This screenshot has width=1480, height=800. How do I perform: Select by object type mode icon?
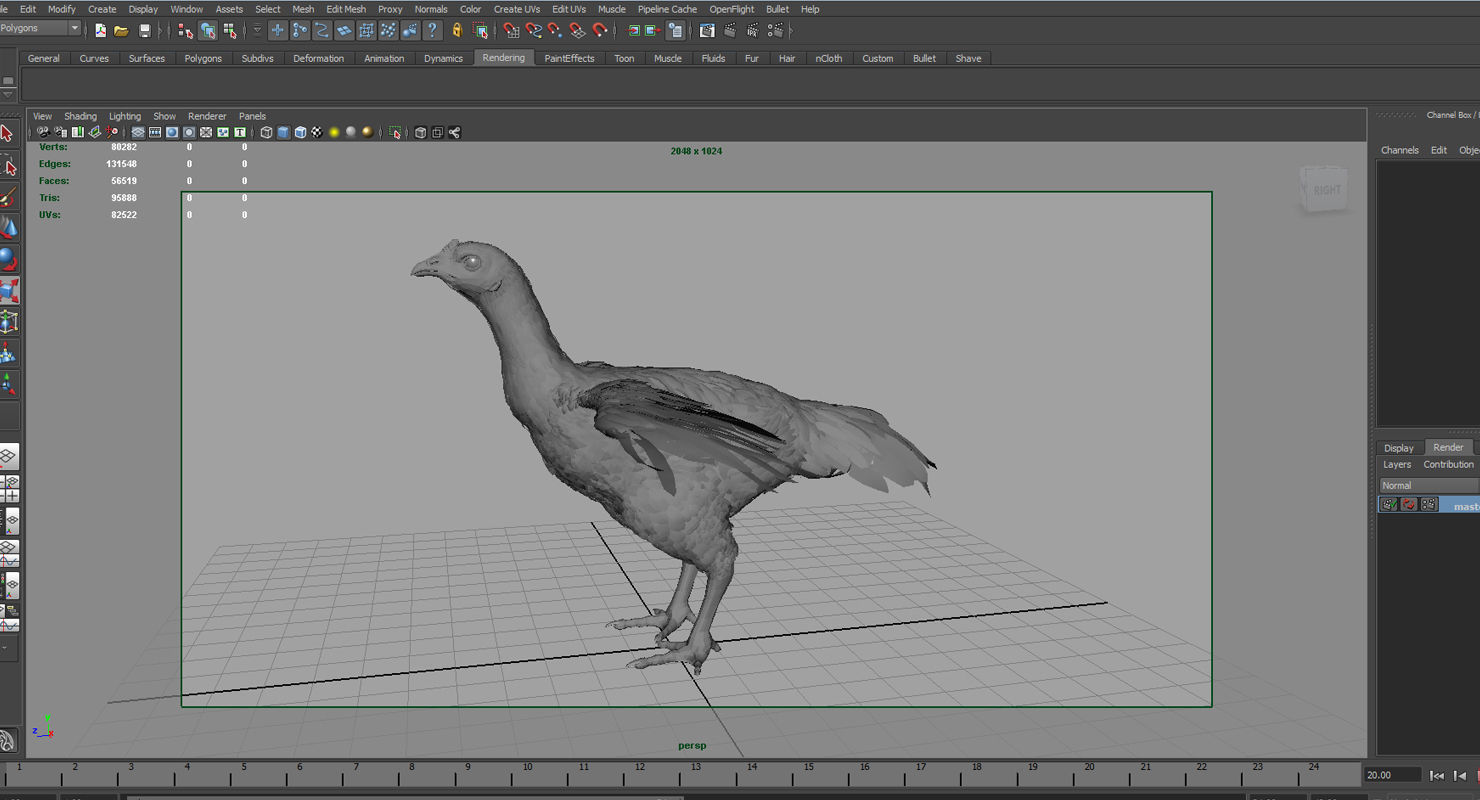coord(208,31)
